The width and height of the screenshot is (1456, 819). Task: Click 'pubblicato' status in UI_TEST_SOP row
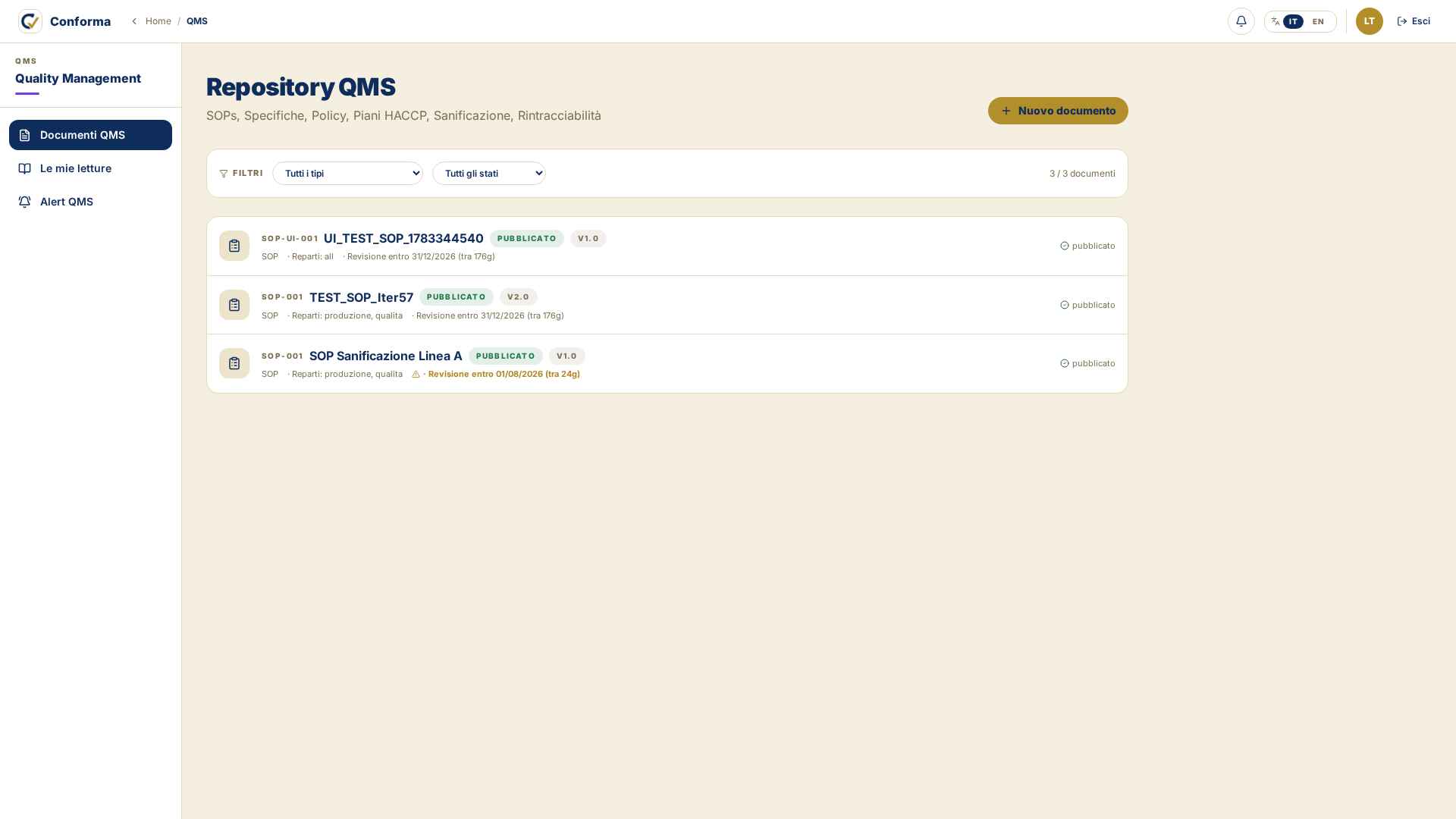[1094, 246]
